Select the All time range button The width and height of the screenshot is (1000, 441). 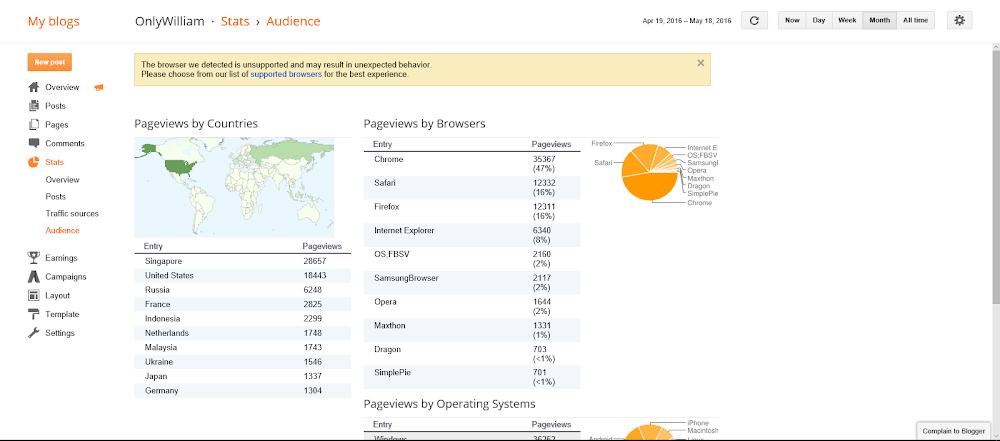(915, 20)
